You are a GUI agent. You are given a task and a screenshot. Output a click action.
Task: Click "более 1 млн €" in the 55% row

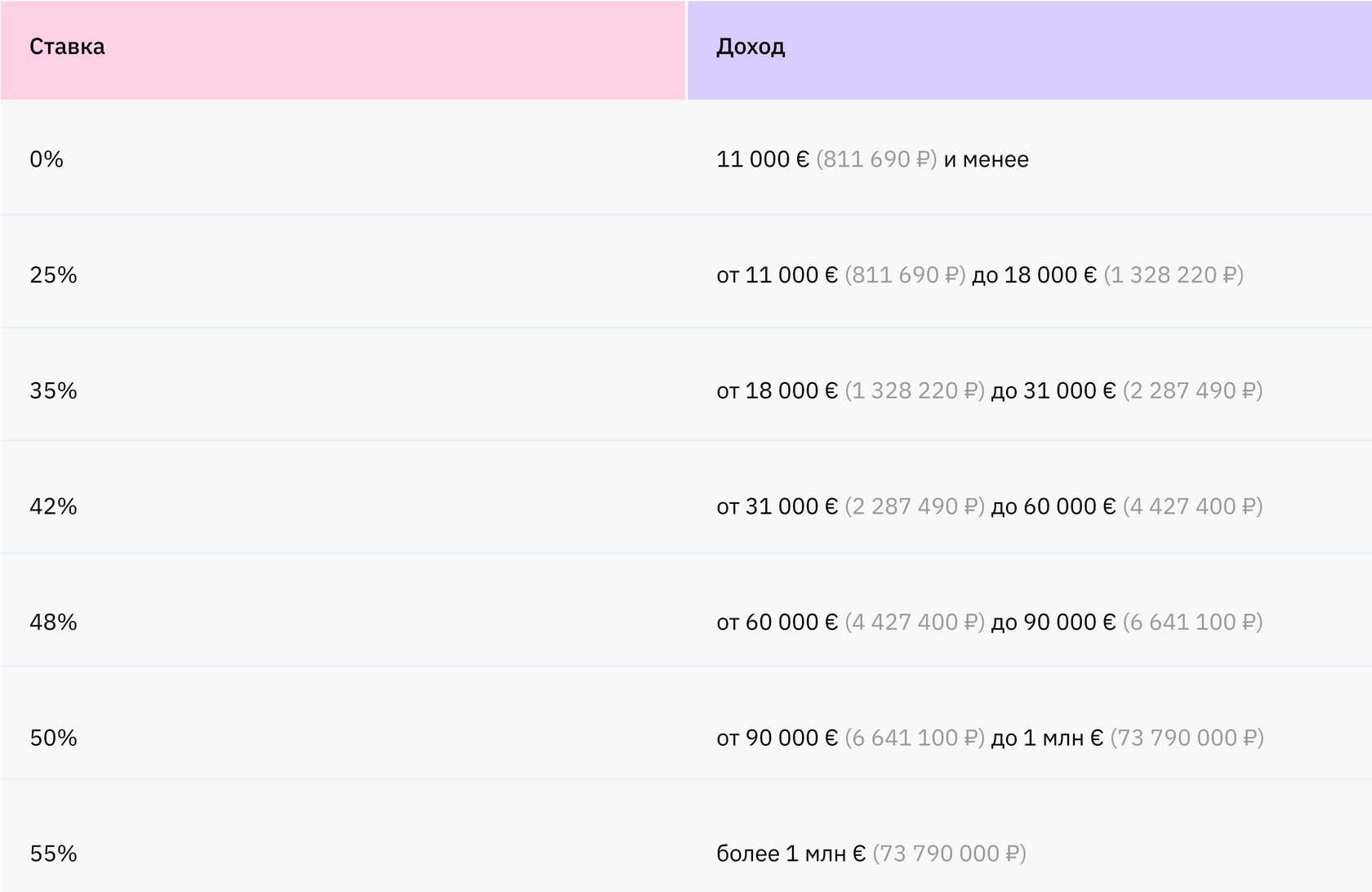791,854
